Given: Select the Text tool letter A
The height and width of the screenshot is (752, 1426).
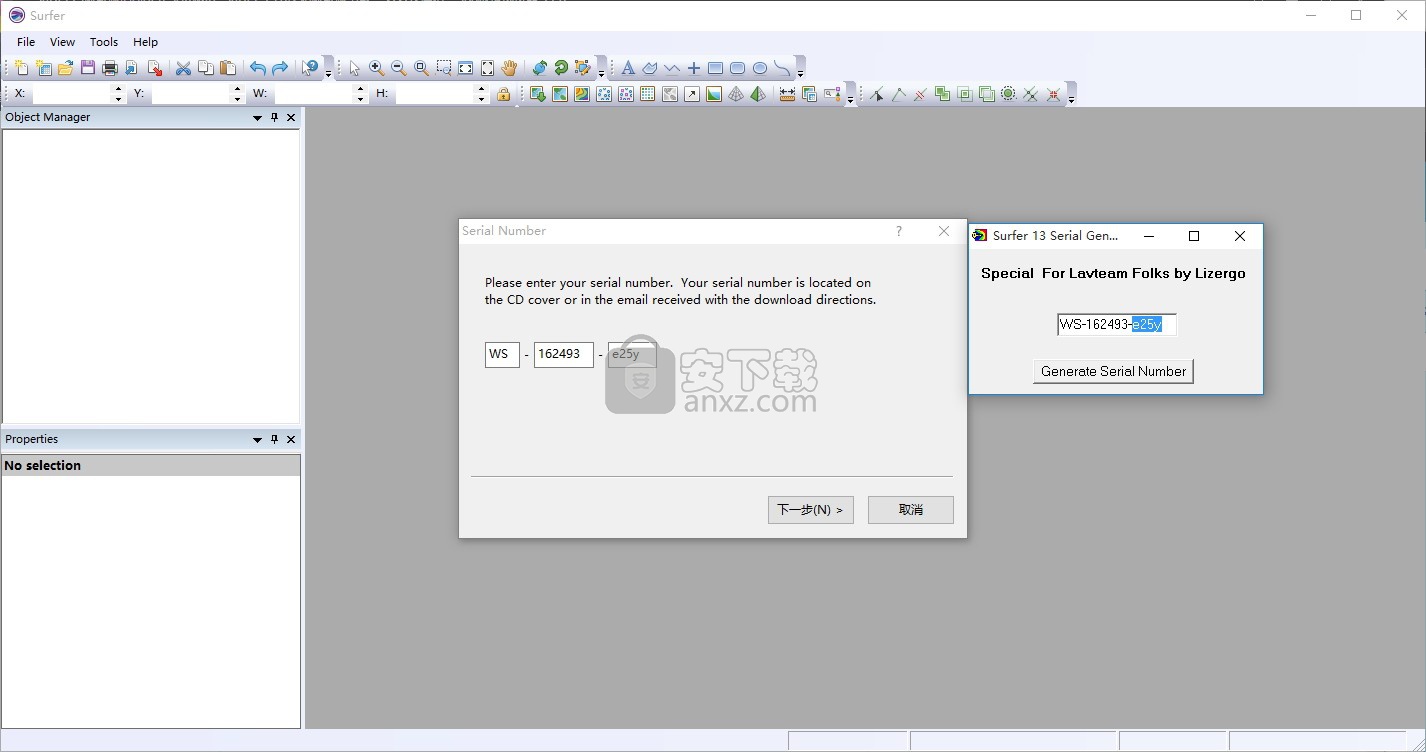Looking at the screenshot, I should (627, 68).
